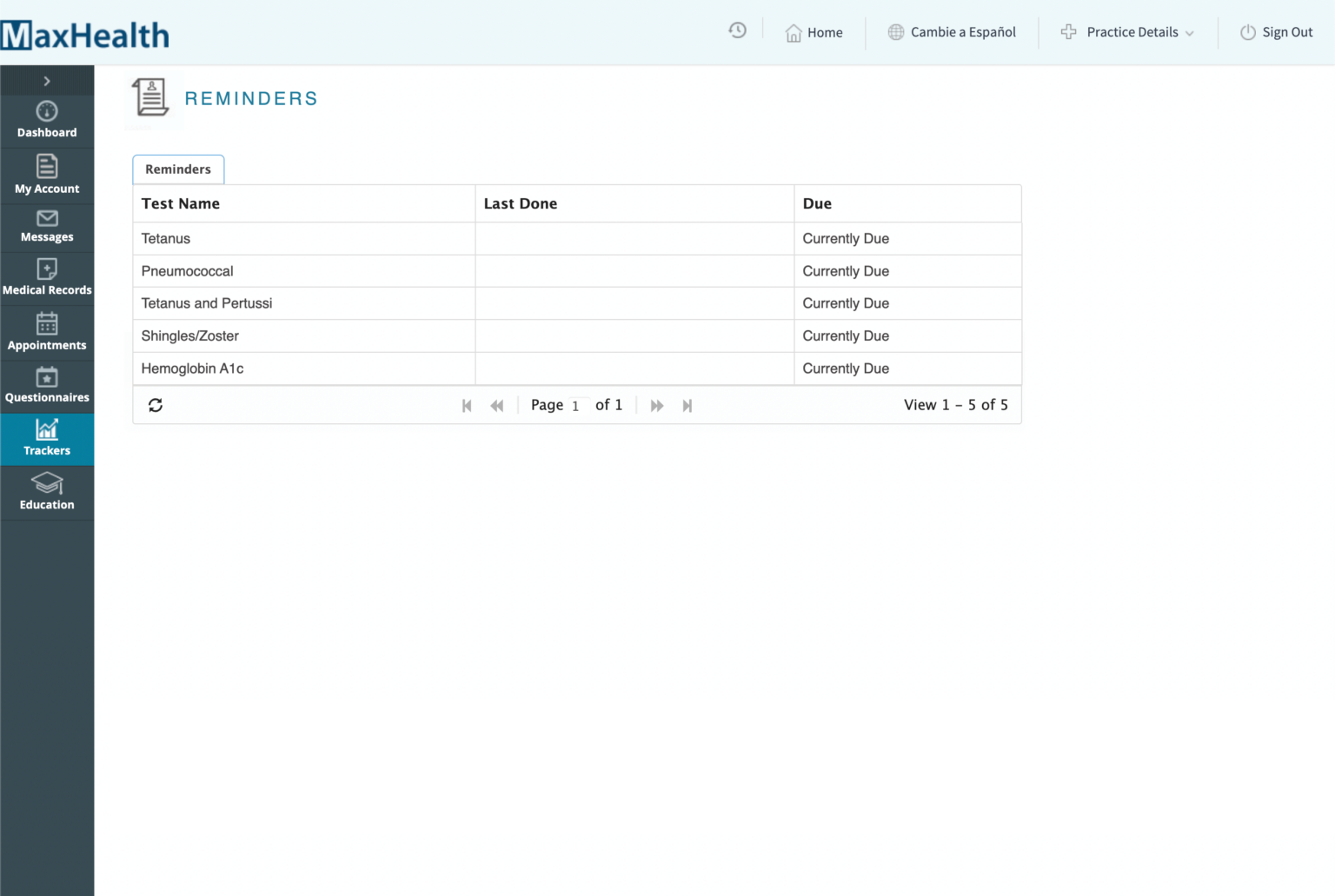
Task: Open the Dashboard from the sidebar
Action: point(47,120)
